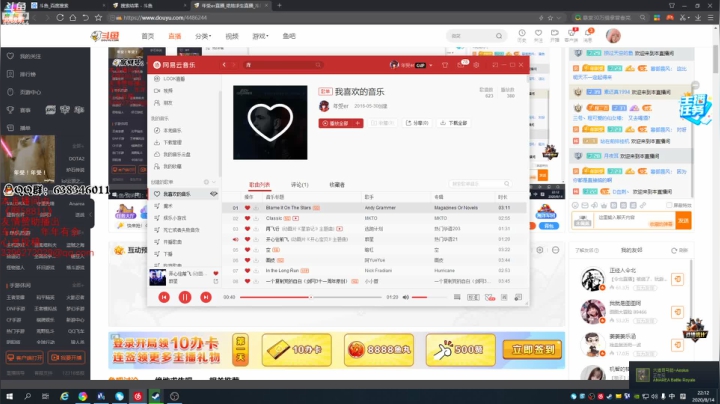
Task: Open the skin theme shirt icon
Action: click(x=445, y=65)
